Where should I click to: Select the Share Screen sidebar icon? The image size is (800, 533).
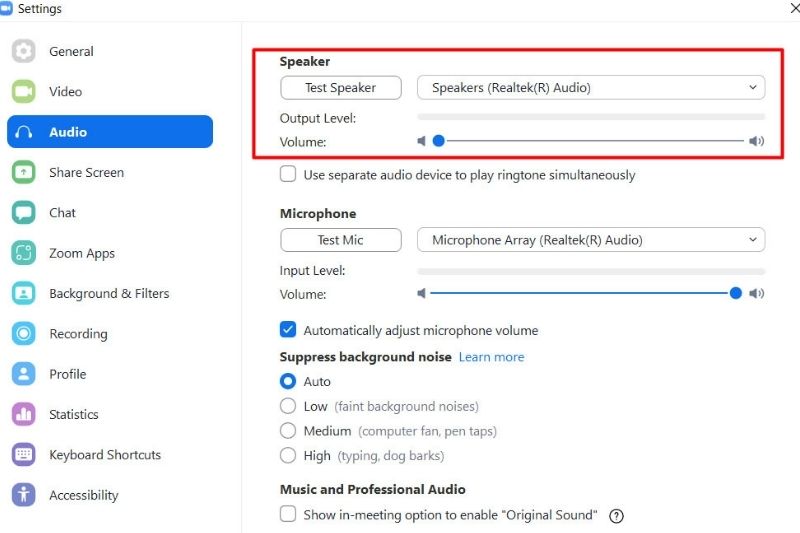click(x=24, y=173)
